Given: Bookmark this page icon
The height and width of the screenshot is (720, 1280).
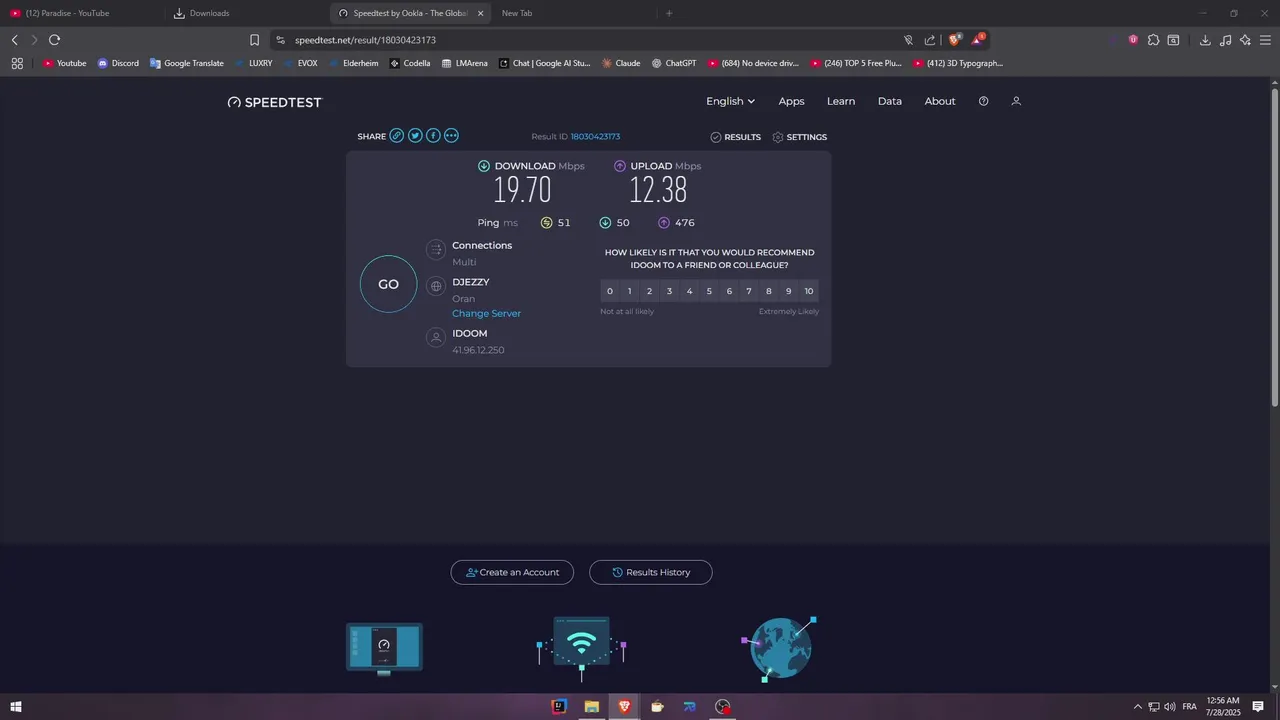Looking at the screenshot, I should [x=254, y=40].
